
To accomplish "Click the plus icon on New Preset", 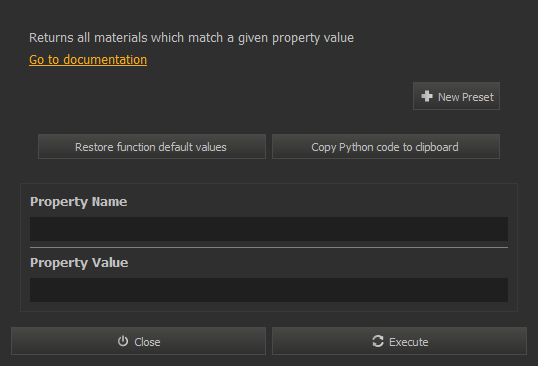I will click(427, 96).
